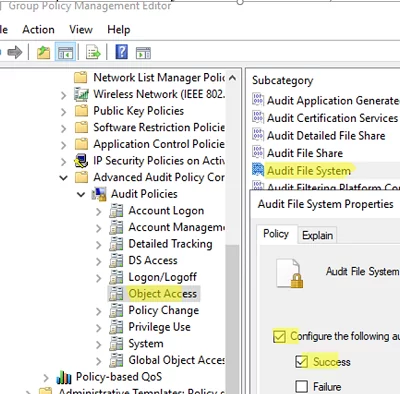400x394 pixels.
Task: Click the Software Restriction Policies folder icon
Action: (x=81, y=127)
